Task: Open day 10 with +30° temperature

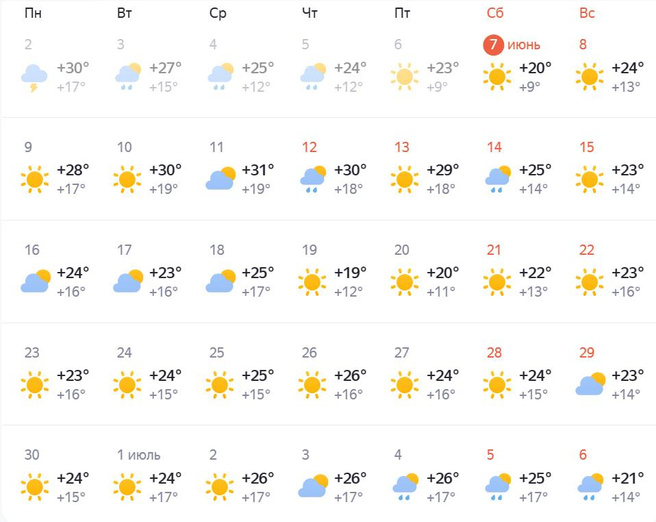Action: [x=125, y=147]
